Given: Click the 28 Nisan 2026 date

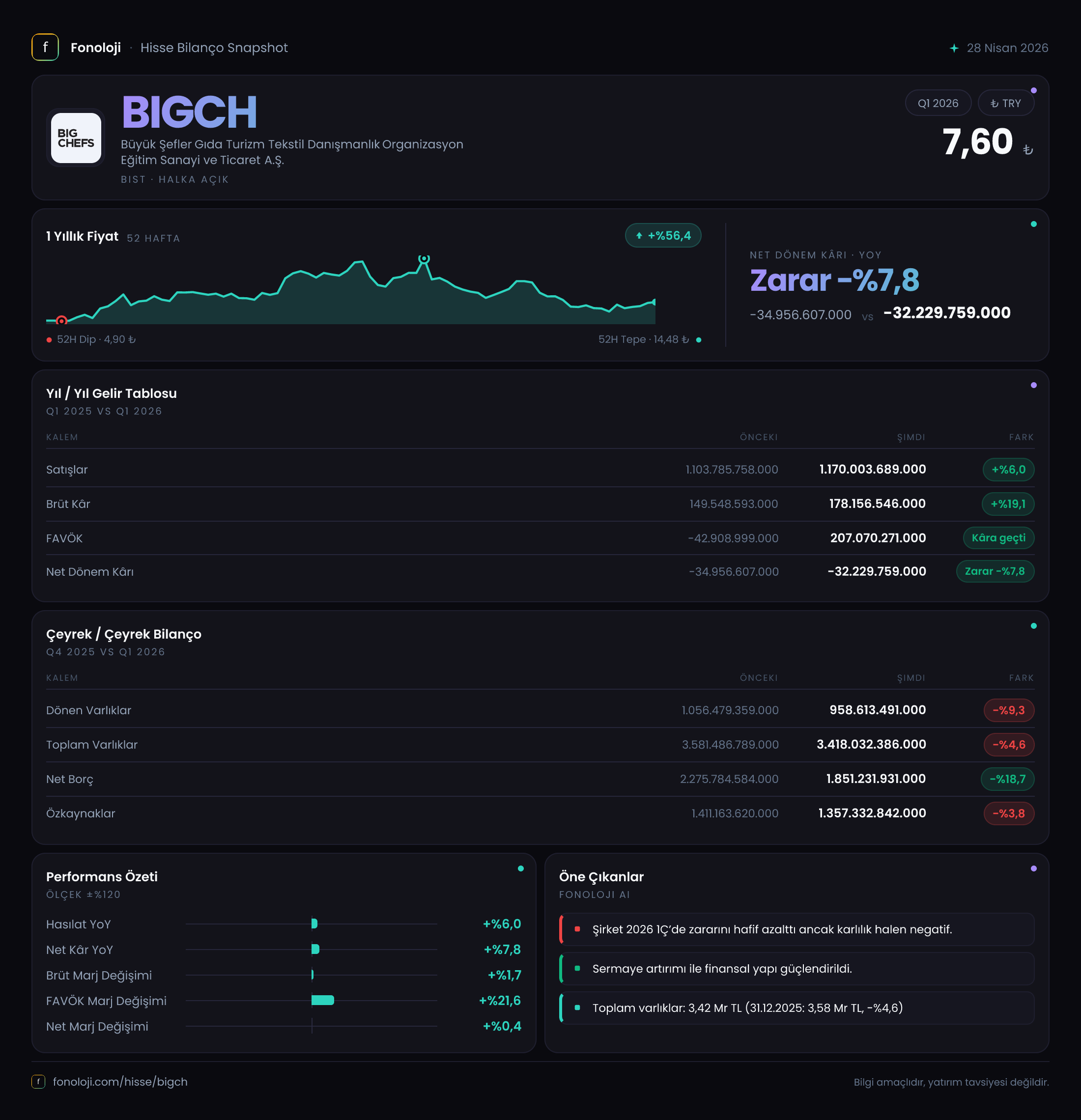Looking at the screenshot, I should (1007, 48).
